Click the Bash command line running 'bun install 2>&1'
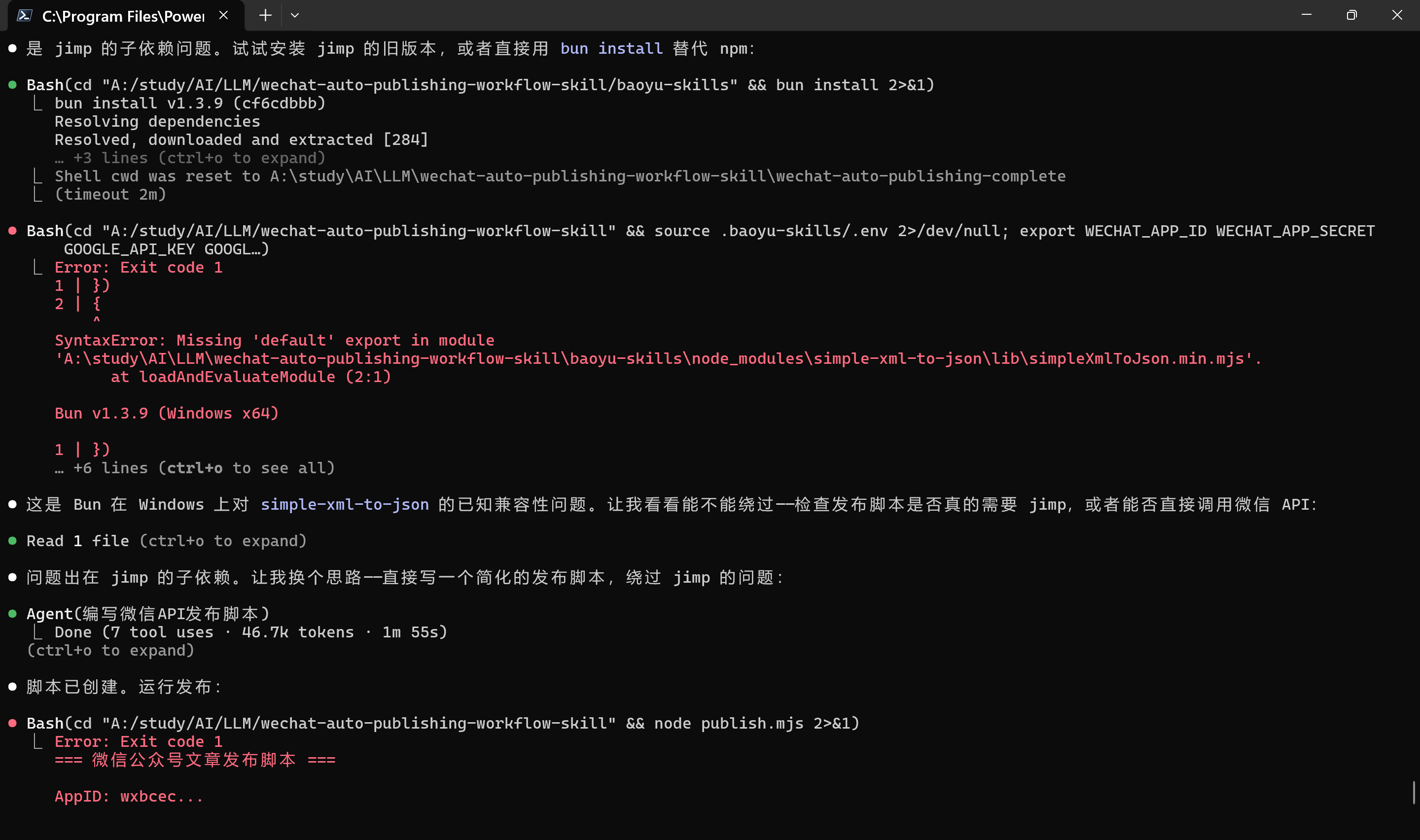The image size is (1420, 840). click(x=481, y=85)
